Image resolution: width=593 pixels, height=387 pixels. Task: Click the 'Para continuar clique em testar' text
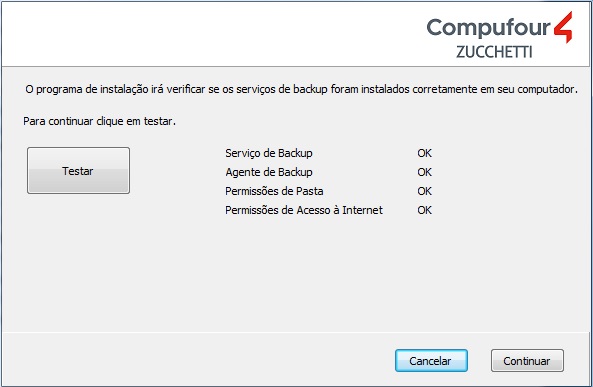coord(99,121)
